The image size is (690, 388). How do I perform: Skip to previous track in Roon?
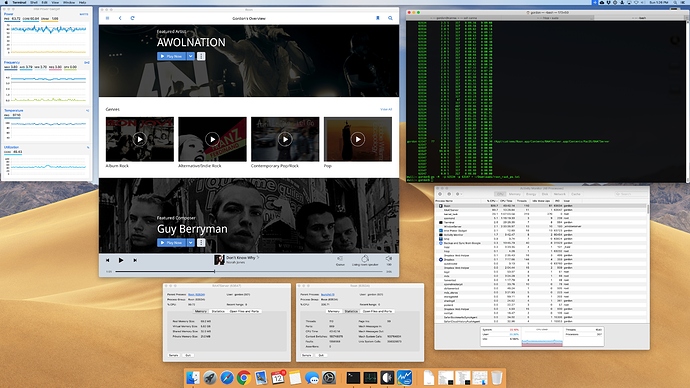click(x=107, y=260)
